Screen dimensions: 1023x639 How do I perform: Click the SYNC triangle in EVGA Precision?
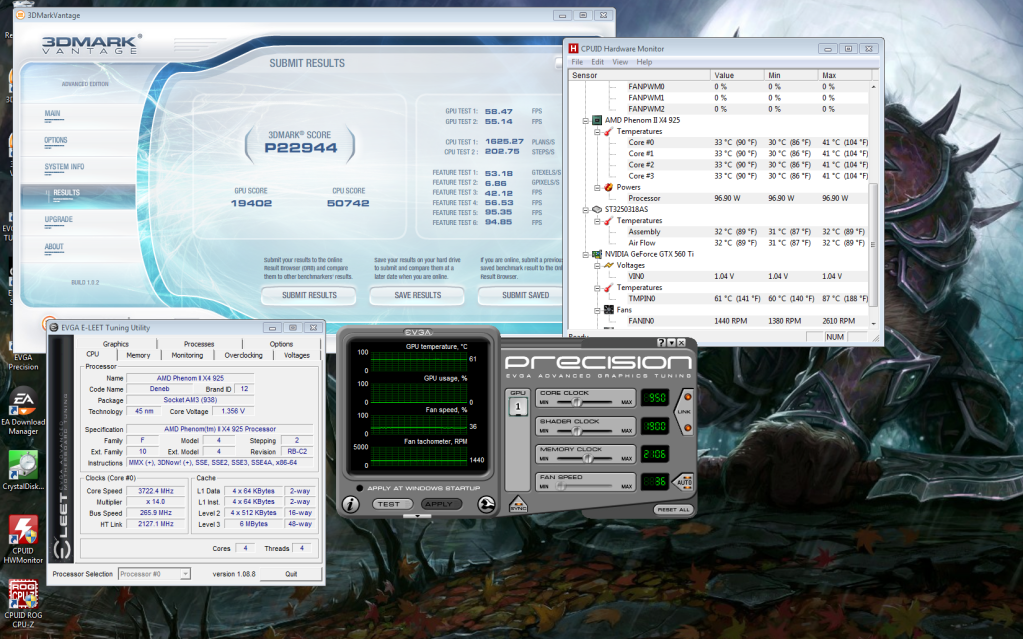pyautogui.click(x=518, y=505)
